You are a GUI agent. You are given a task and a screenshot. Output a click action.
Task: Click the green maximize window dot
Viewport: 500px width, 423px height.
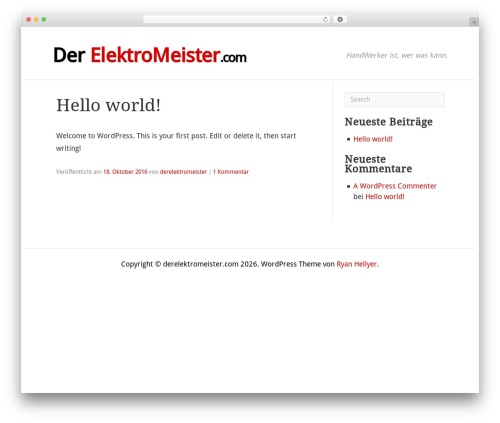click(44, 20)
